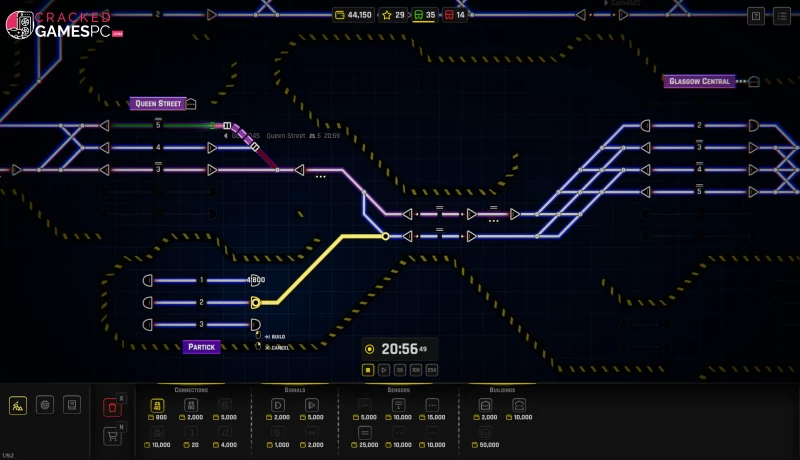Open the timetable list icon in bottom-left

tap(70, 405)
